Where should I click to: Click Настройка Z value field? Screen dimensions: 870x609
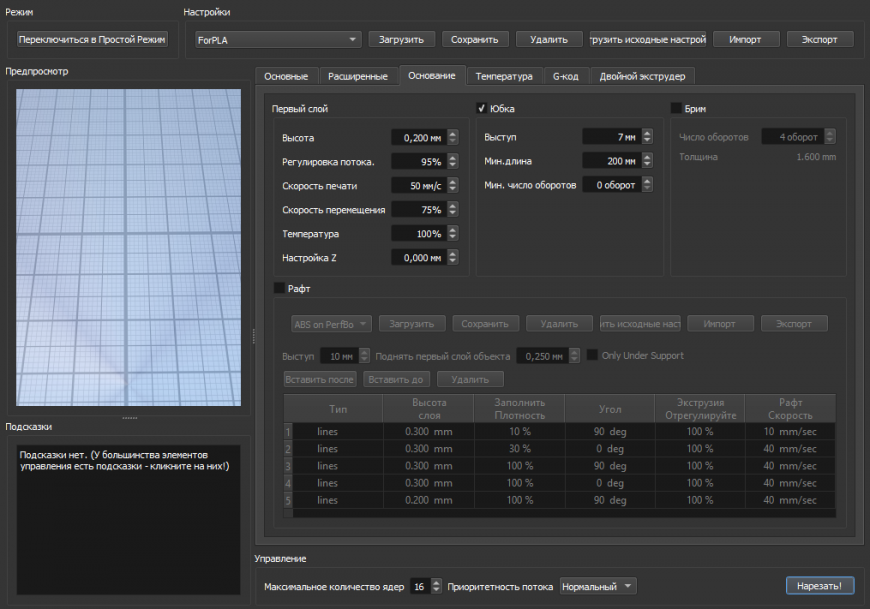click(x=419, y=257)
